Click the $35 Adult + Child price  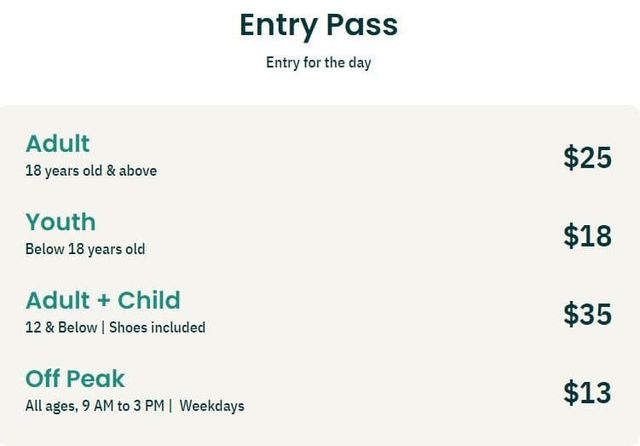click(x=587, y=314)
